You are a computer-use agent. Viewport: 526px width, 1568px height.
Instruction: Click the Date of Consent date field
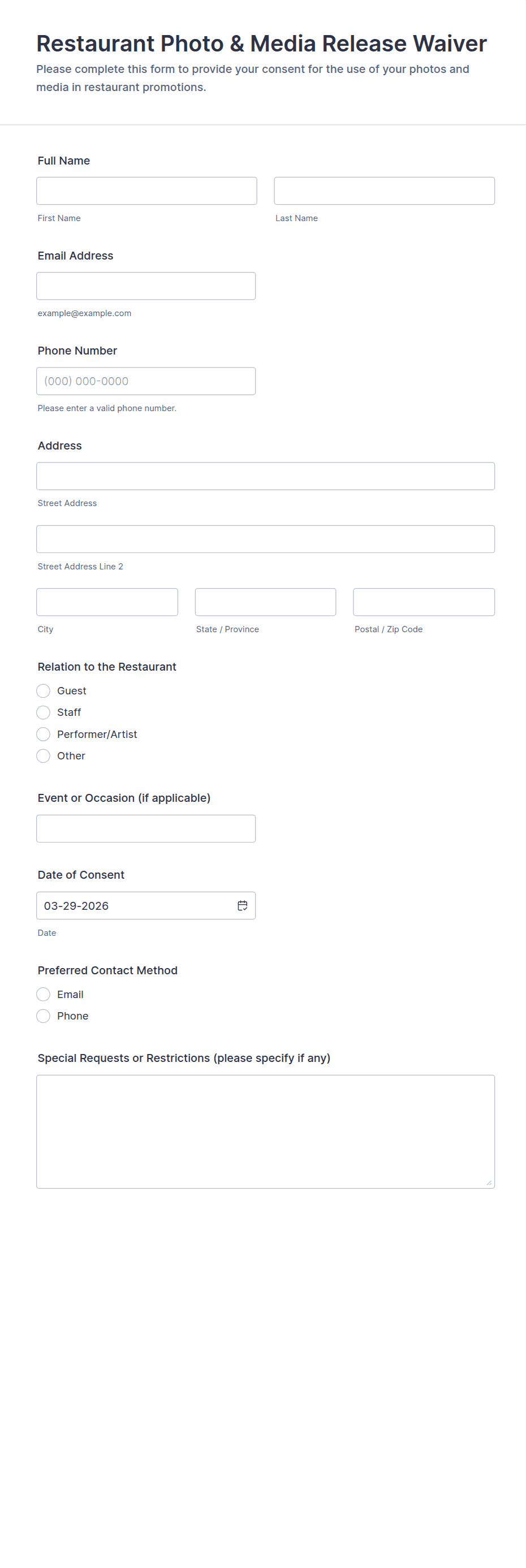[x=134, y=905]
